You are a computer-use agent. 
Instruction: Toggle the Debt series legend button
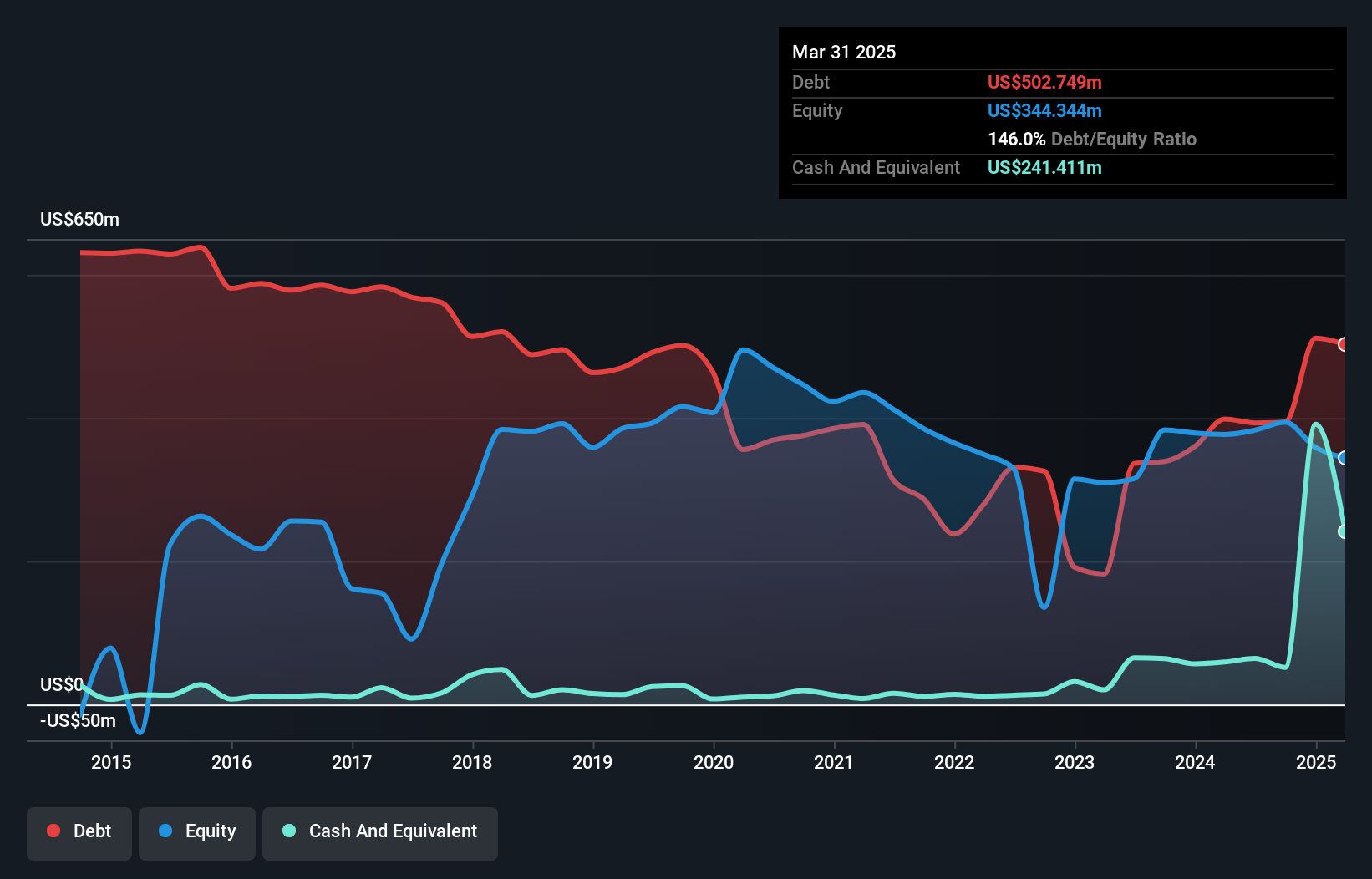[79, 832]
